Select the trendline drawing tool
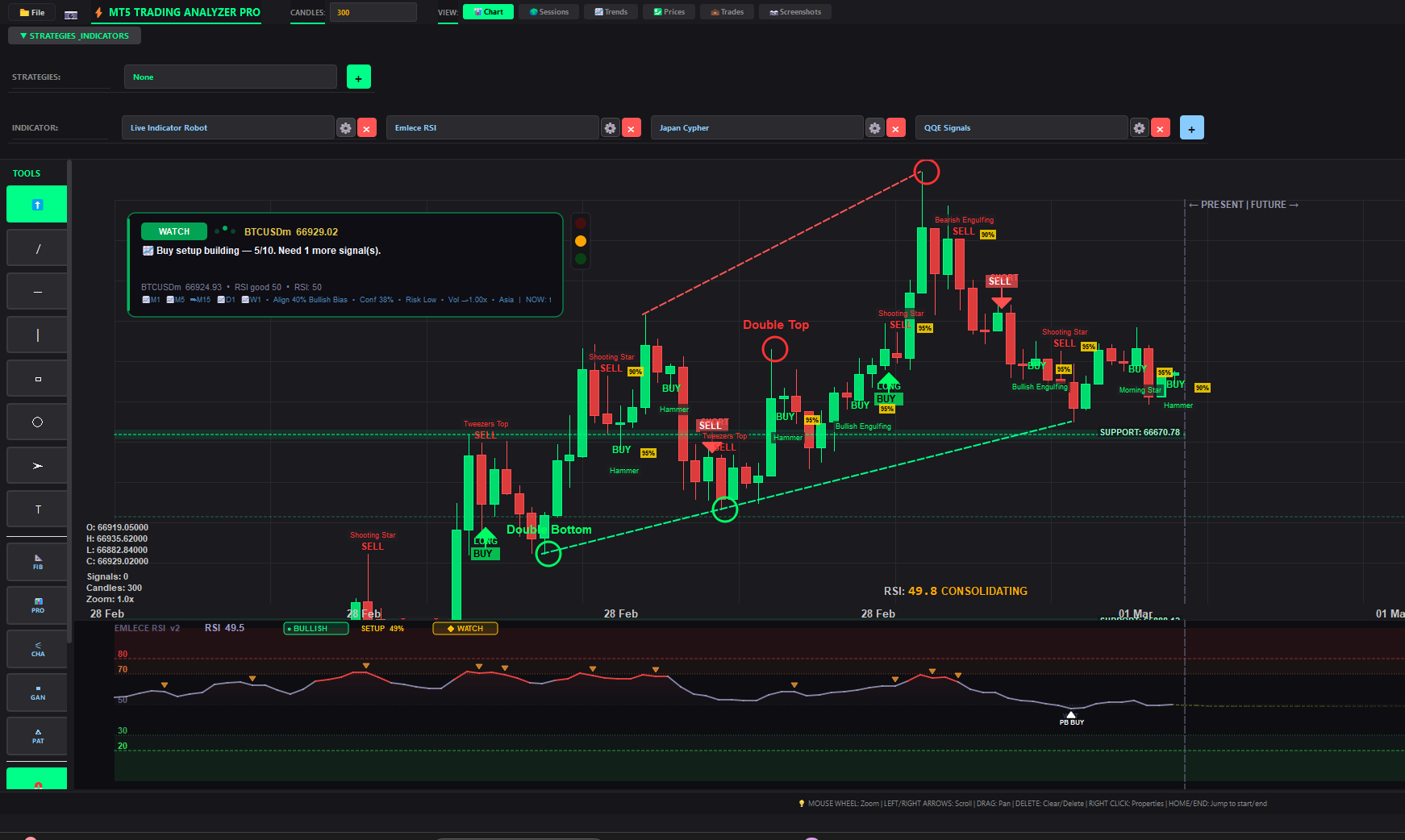 pos(36,247)
